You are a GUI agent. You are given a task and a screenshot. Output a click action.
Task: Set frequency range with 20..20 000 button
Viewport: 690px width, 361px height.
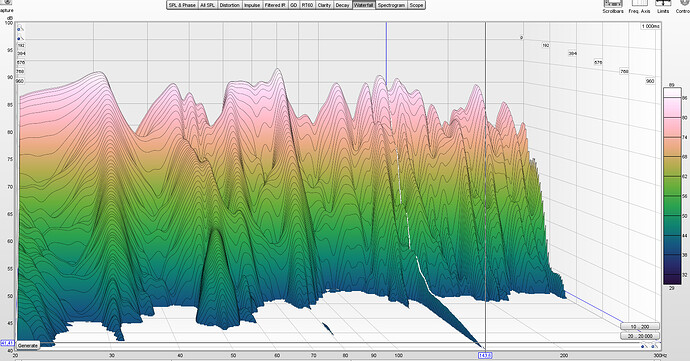click(x=640, y=336)
